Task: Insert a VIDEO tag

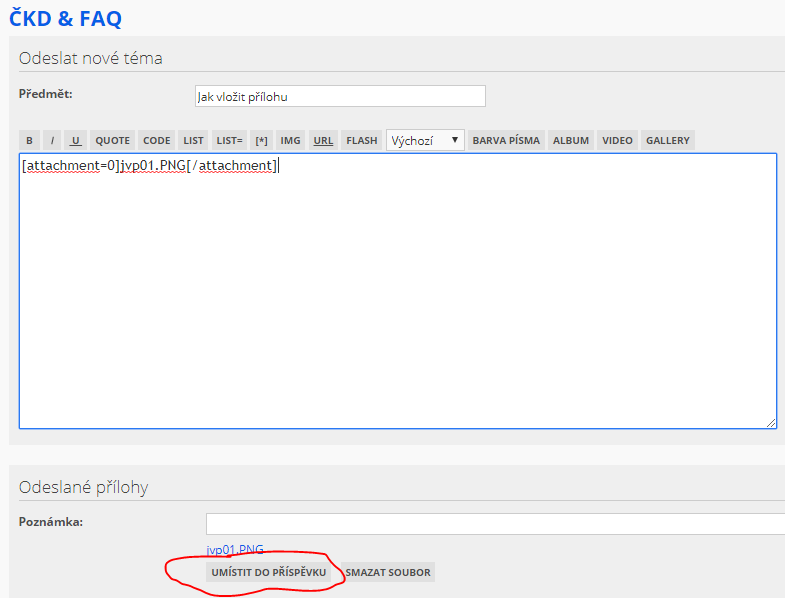Action: (617, 141)
